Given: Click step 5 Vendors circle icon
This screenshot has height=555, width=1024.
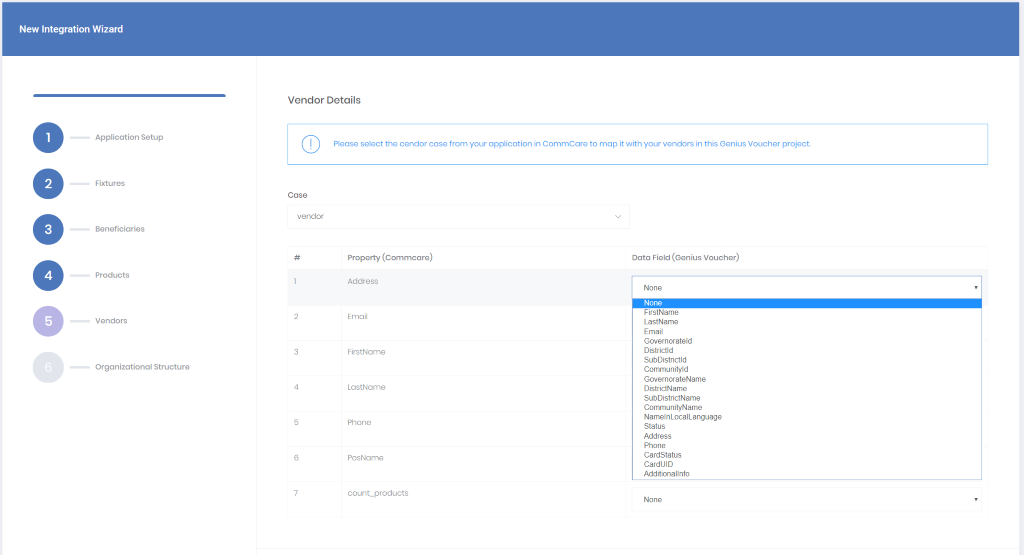Looking at the screenshot, I should (48, 321).
